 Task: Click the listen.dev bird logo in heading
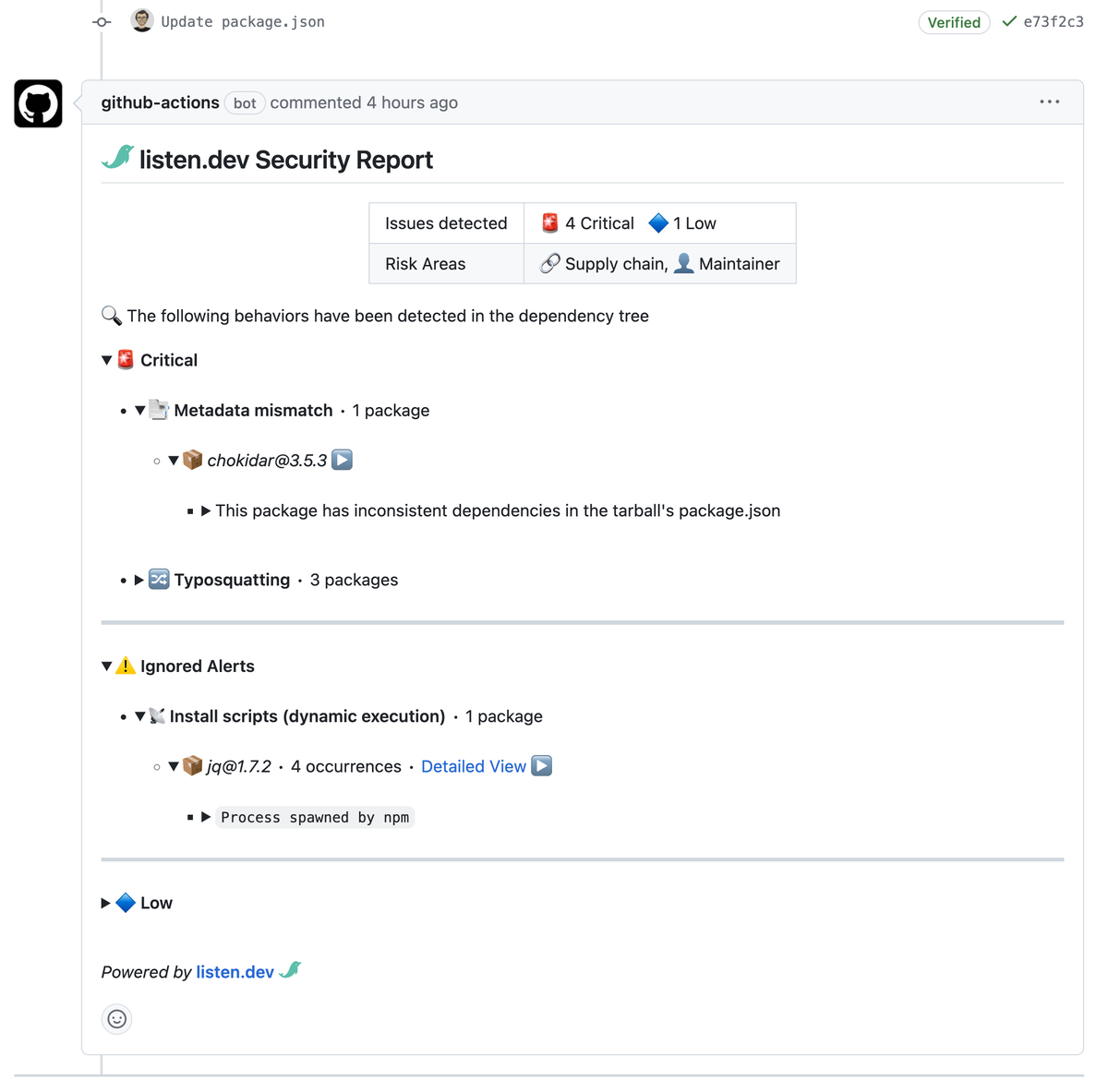[118, 158]
